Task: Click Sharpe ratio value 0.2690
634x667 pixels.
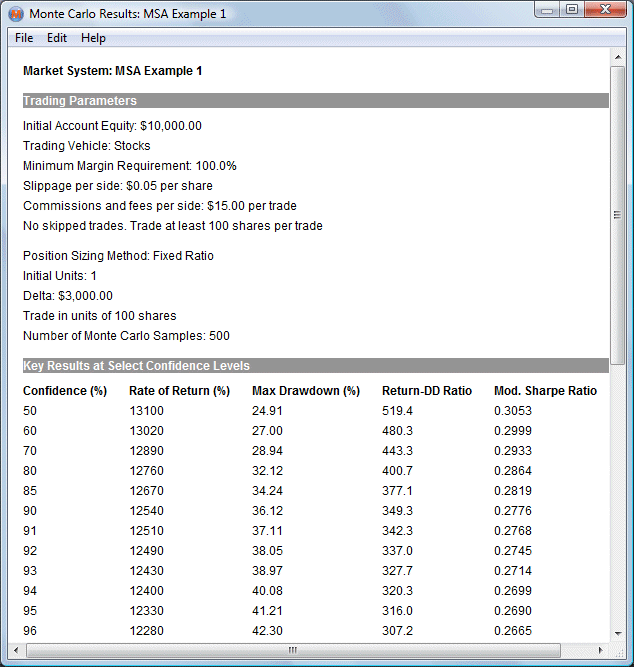Action: coord(513,611)
